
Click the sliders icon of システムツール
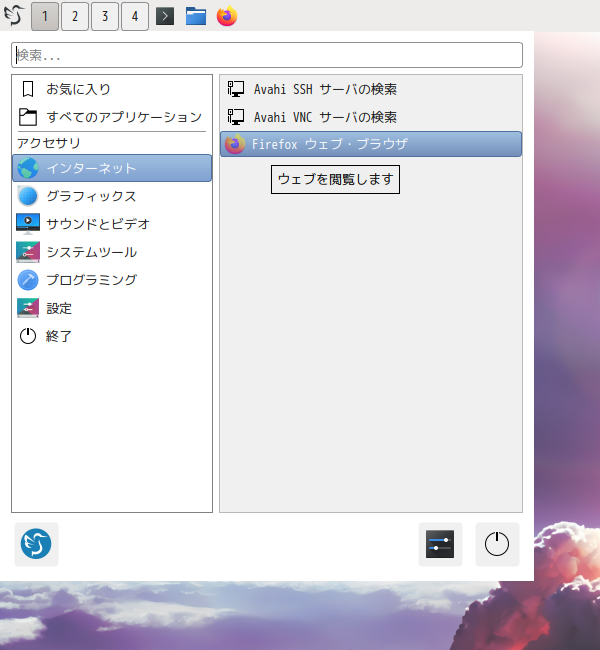(28, 252)
